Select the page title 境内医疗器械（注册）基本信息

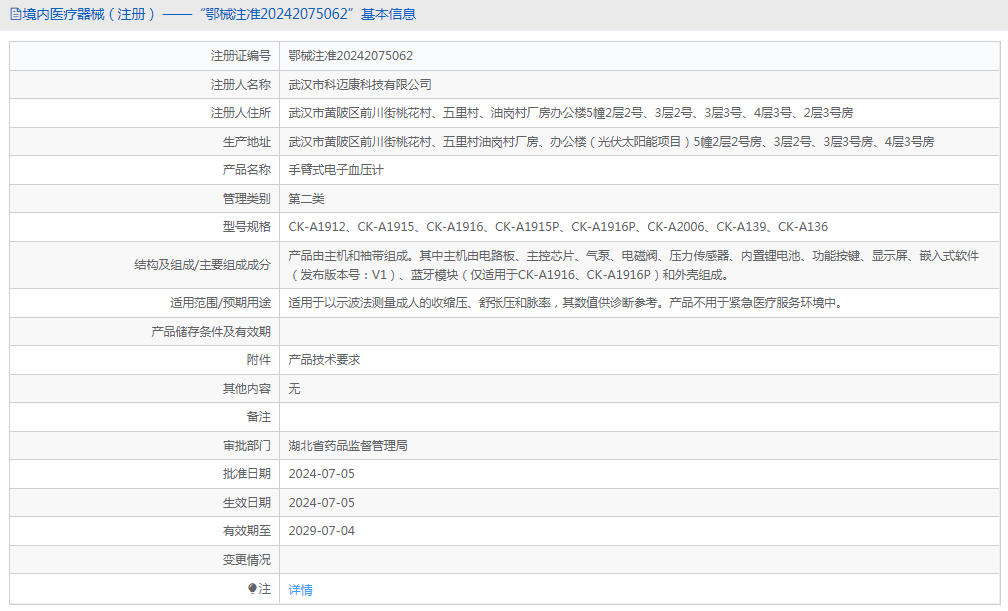coord(219,14)
